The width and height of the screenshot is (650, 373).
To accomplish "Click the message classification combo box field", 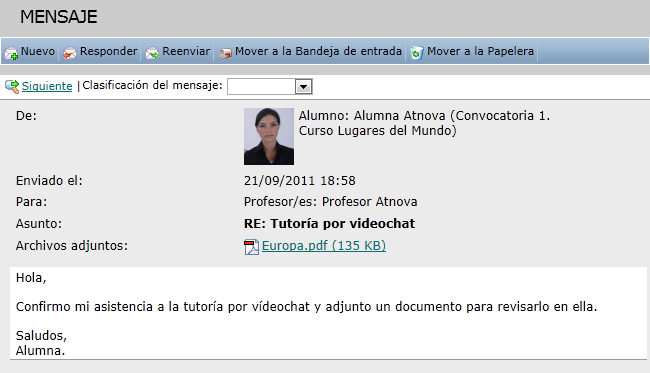I will point(269,87).
